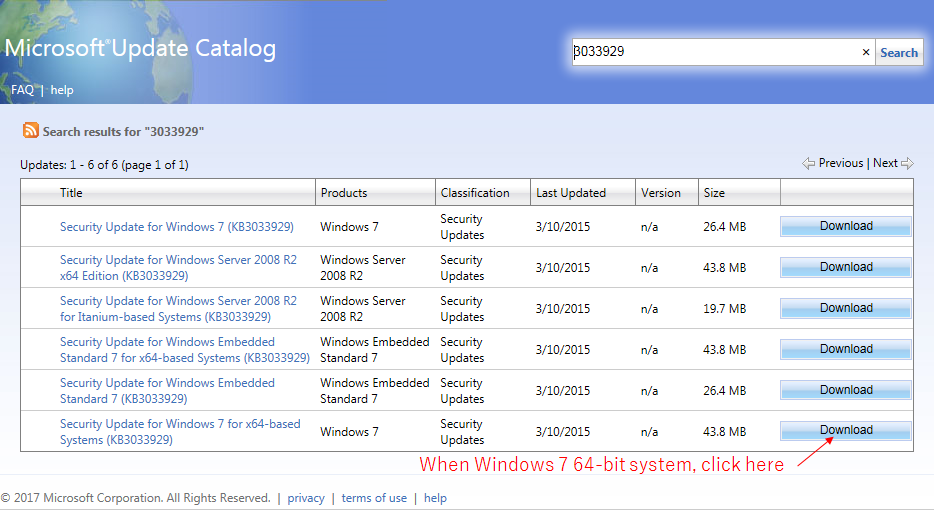The height and width of the screenshot is (510, 934).
Task: Click the Search button
Action: 899,52
